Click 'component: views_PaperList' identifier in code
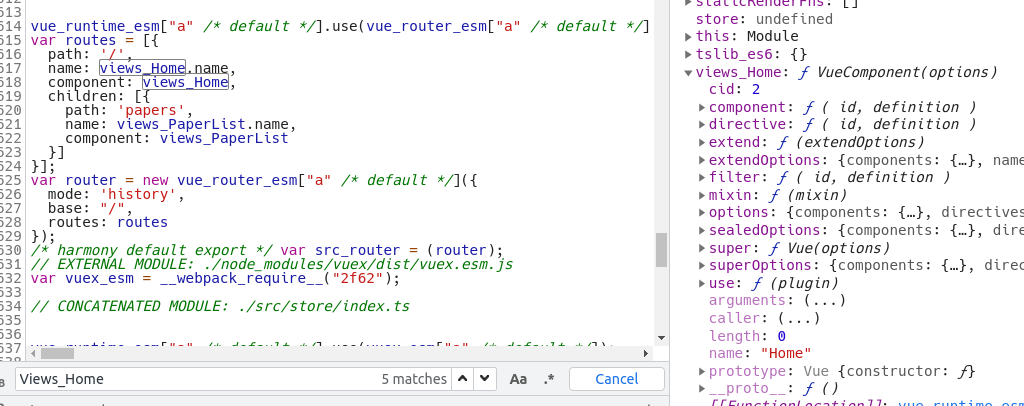The height and width of the screenshot is (406, 1024). (224, 138)
